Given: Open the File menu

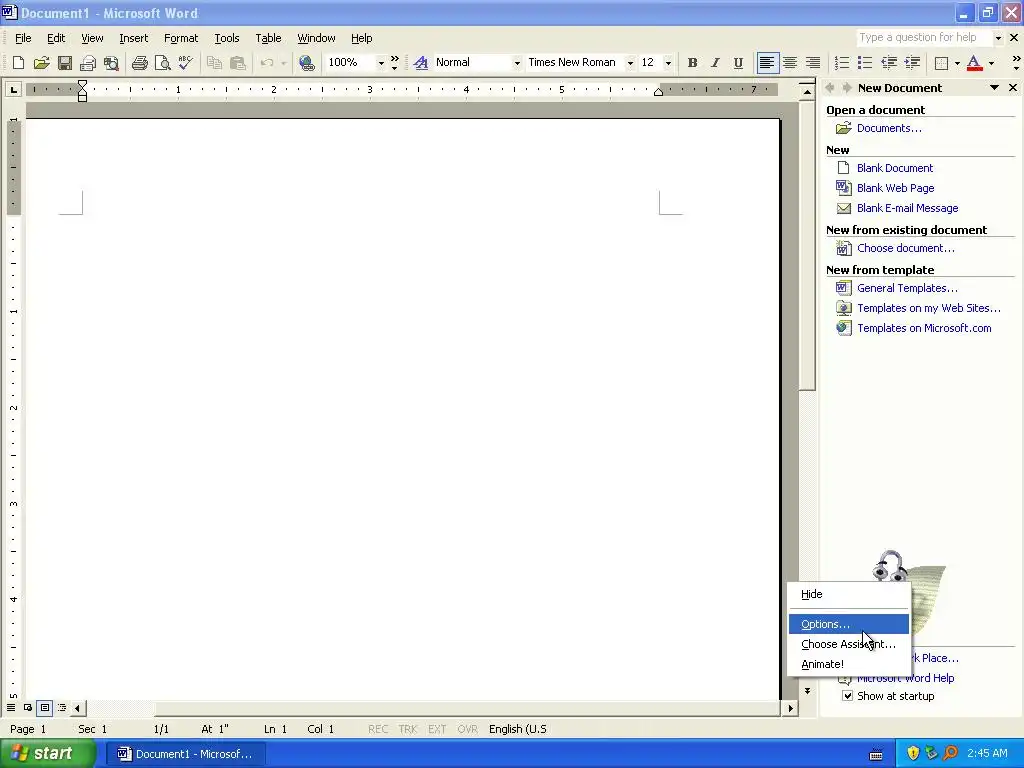Looking at the screenshot, I should 23,38.
